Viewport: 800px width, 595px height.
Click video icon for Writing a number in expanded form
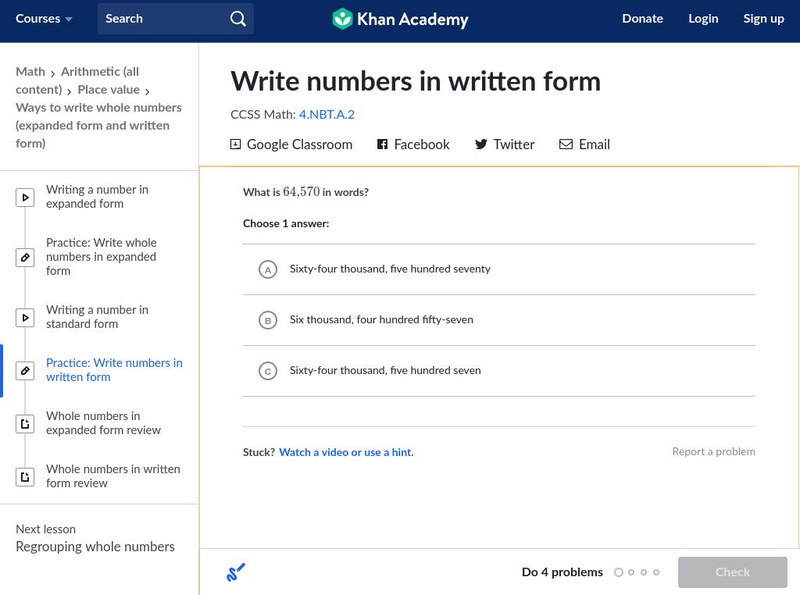pyautogui.click(x=25, y=197)
